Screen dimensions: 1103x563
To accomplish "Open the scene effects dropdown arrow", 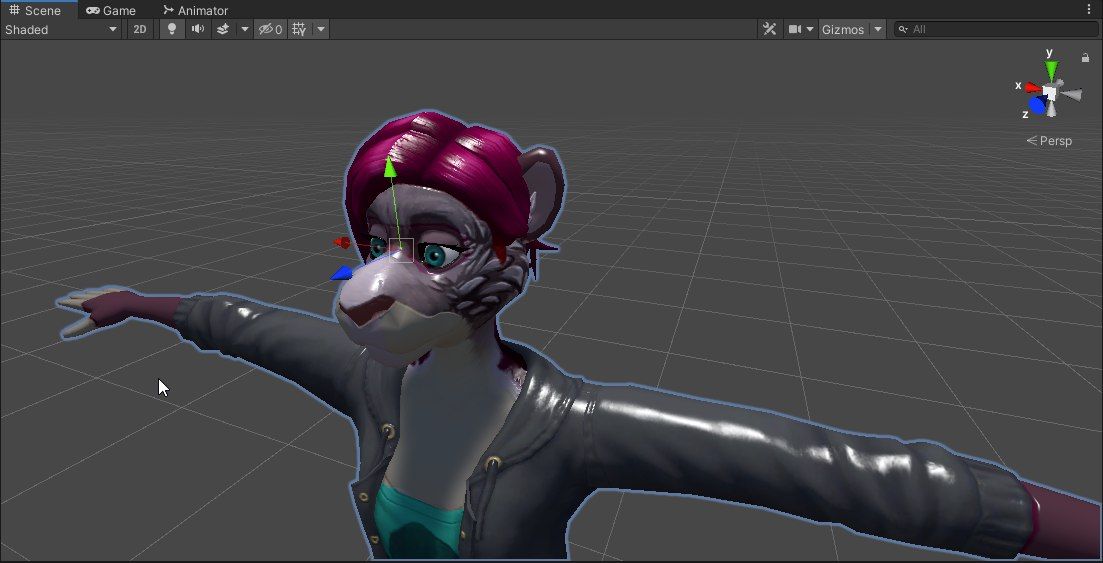I will click(245, 30).
